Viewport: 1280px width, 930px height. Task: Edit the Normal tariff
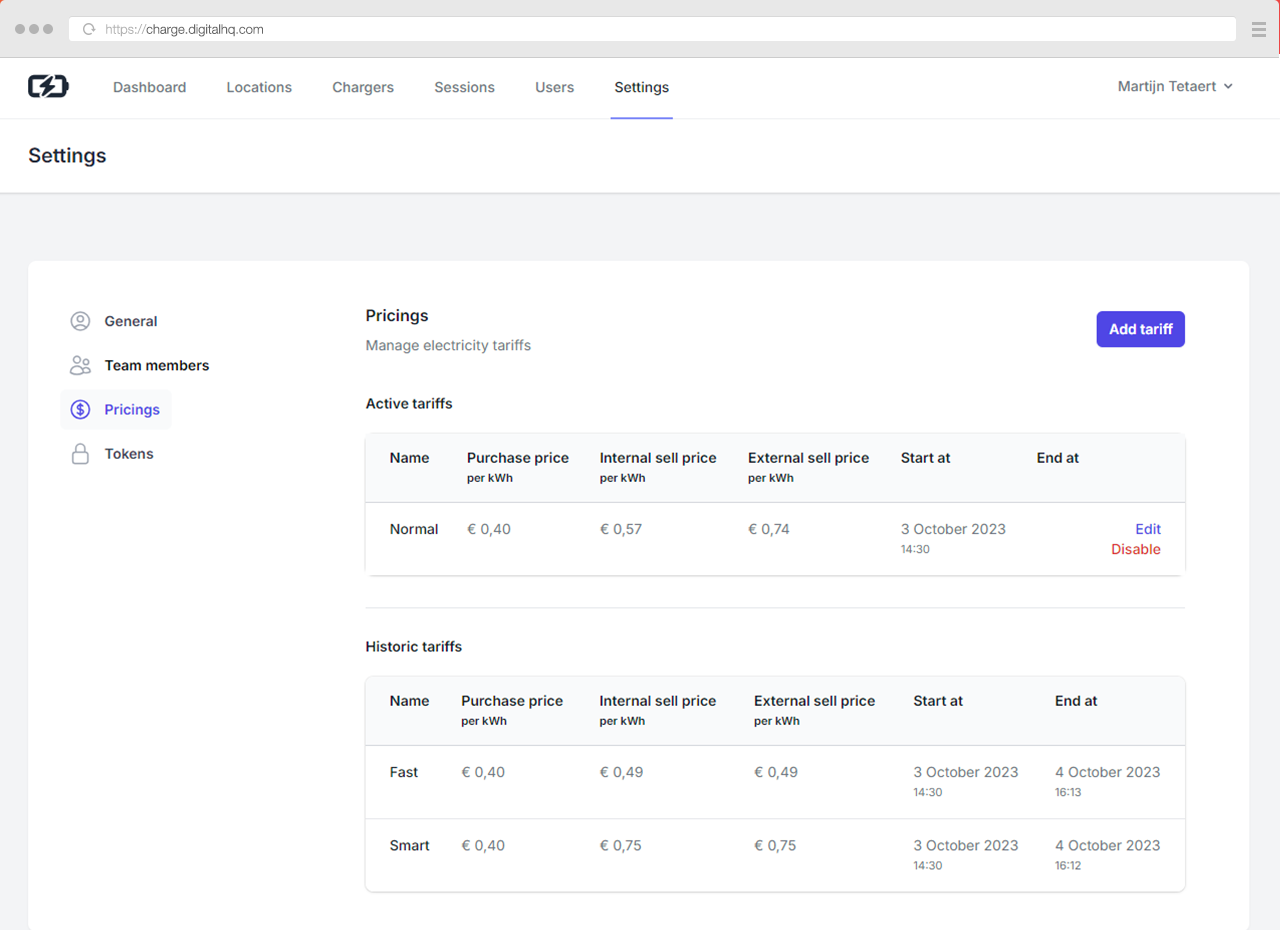coord(1147,529)
